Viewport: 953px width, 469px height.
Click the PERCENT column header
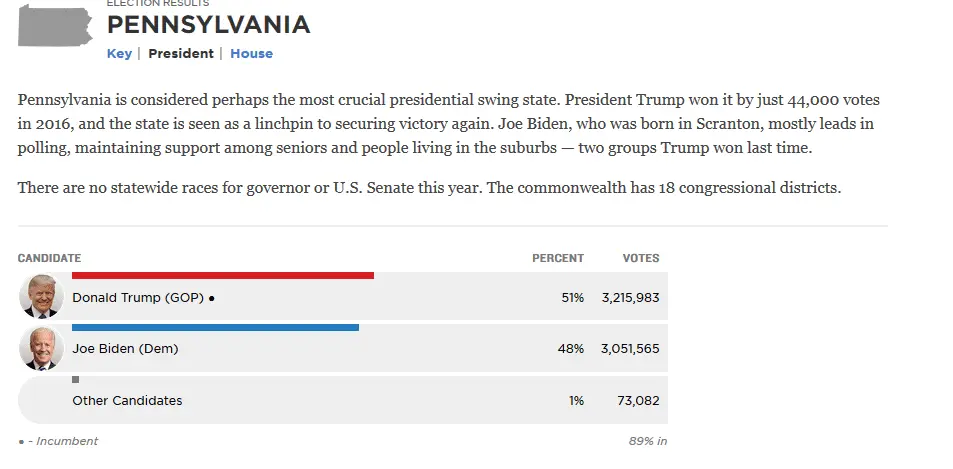[x=557, y=258]
